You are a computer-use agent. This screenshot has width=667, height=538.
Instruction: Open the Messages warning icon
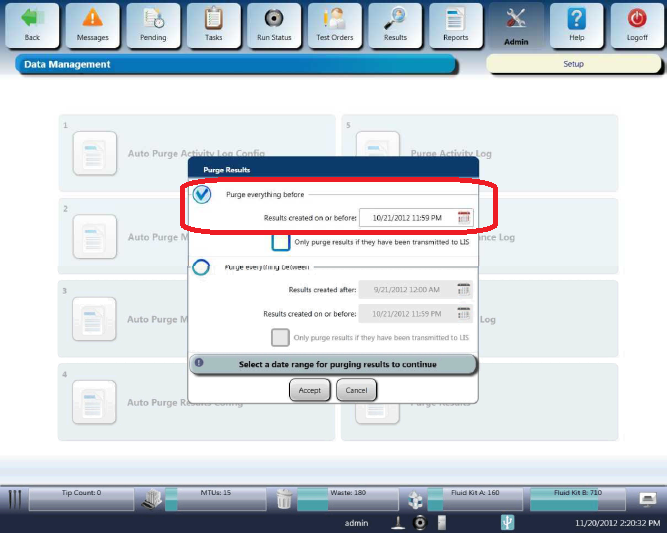point(93,19)
